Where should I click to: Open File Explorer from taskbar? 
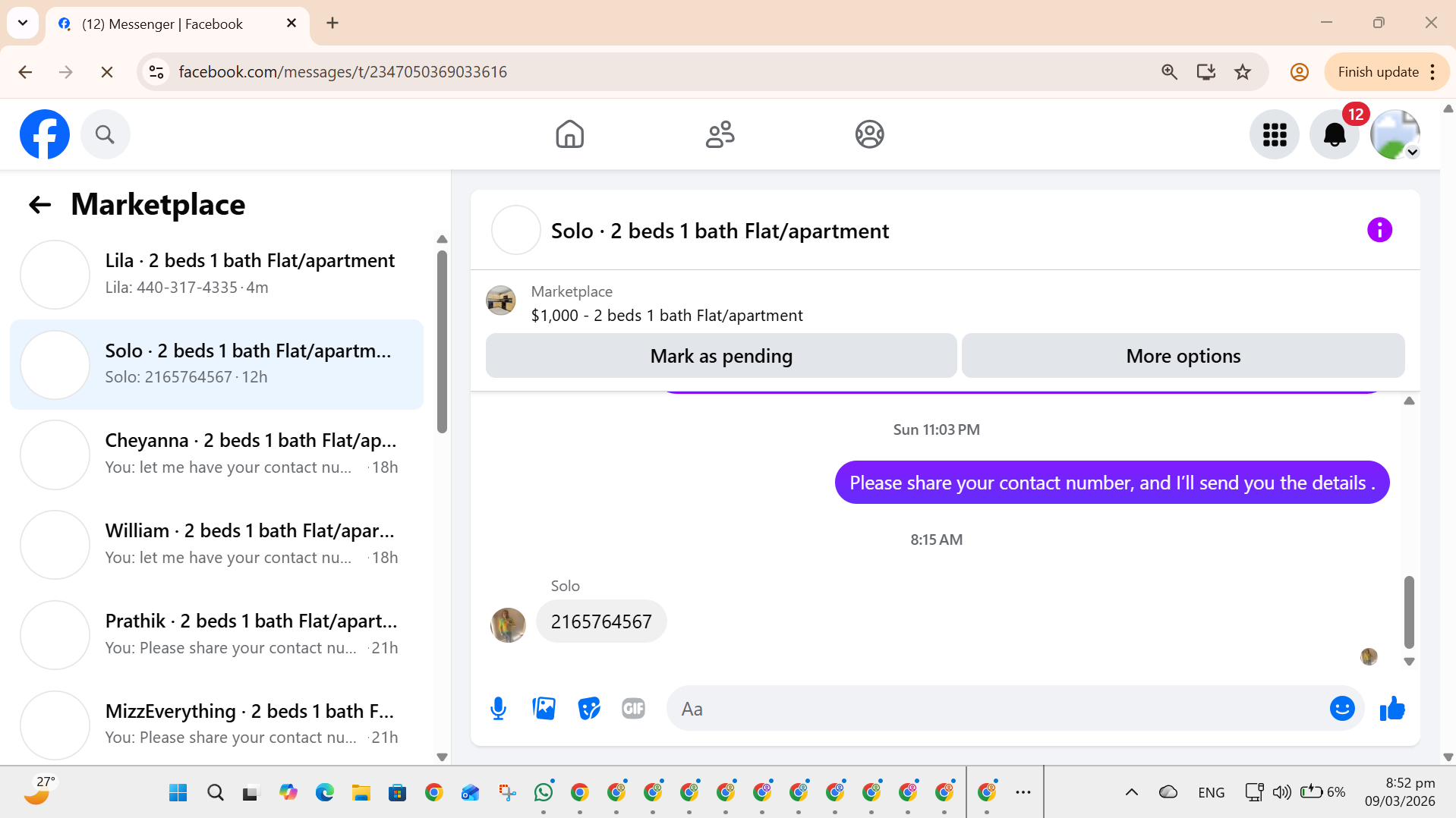361,793
